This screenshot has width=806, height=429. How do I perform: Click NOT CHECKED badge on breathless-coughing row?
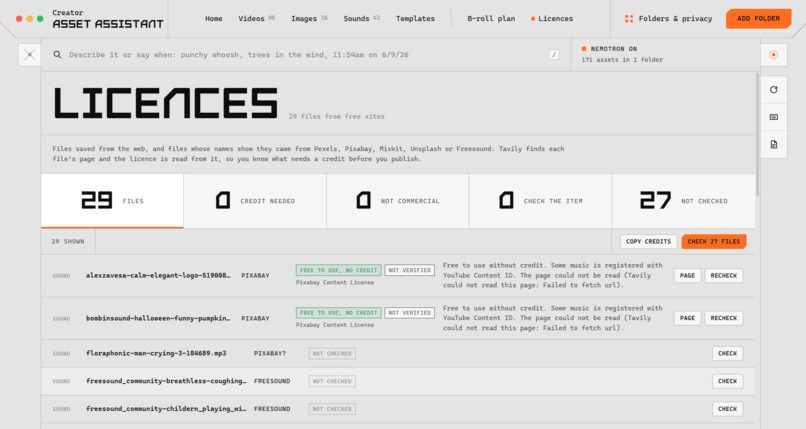coord(332,381)
